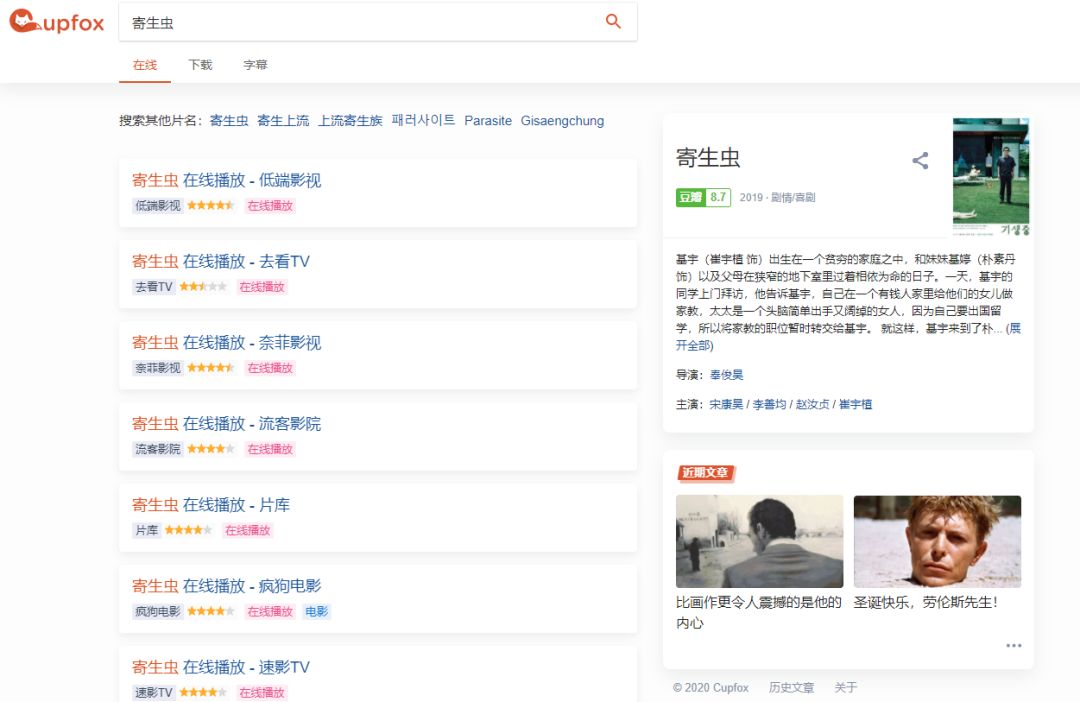Search alternate title Gisaengchung

tap(562, 121)
